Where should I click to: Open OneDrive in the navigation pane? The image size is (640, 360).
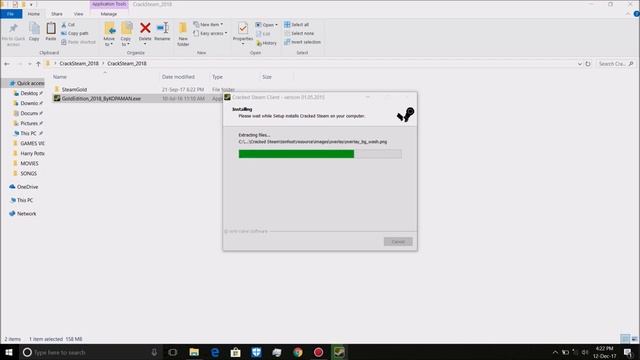(24, 187)
